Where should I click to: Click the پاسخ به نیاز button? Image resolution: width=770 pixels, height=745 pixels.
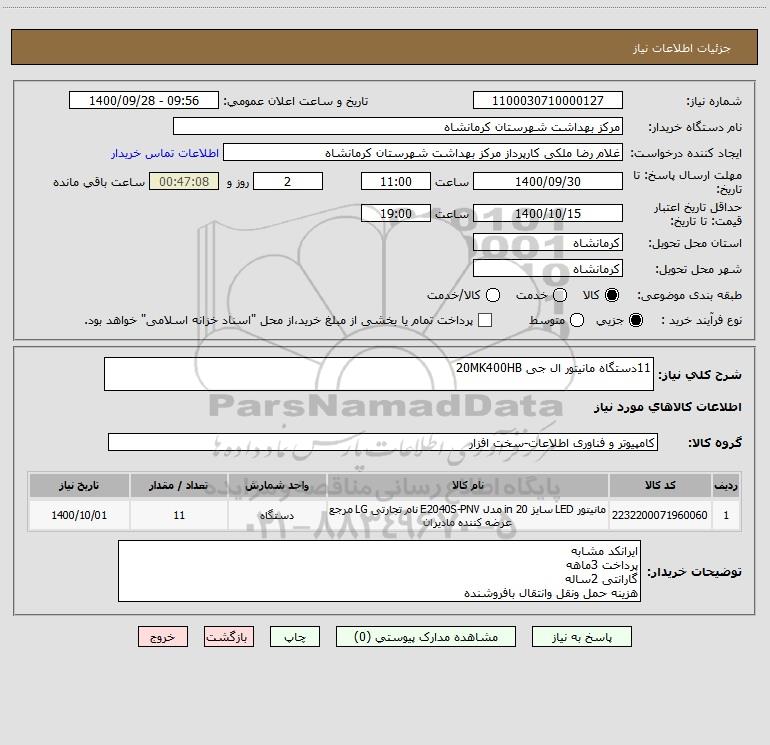coord(581,636)
